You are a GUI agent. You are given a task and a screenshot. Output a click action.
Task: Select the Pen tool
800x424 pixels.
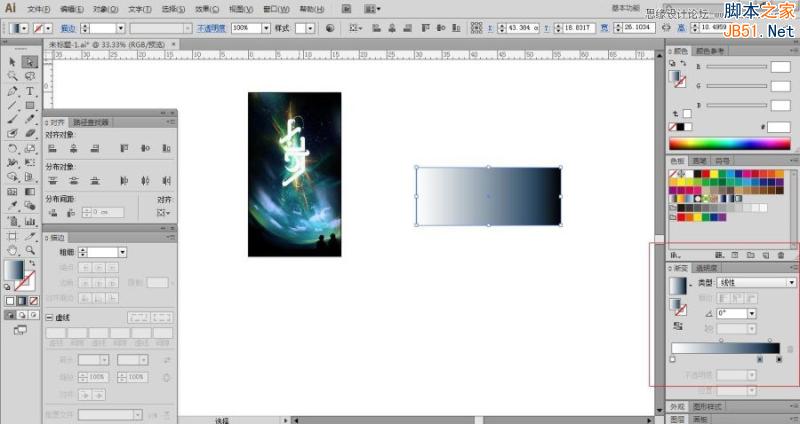pos(13,91)
